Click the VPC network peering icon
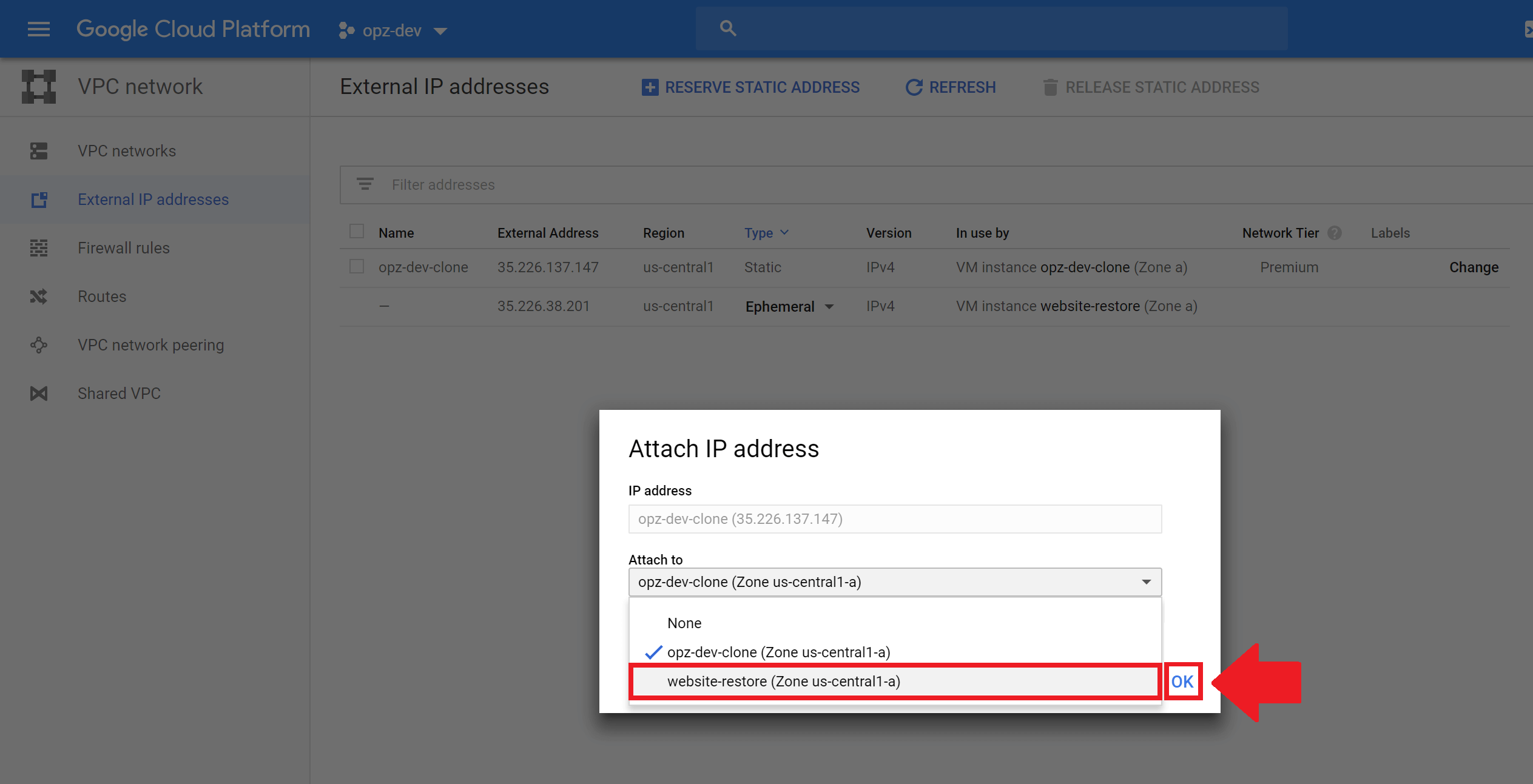This screenshot has height=784, width=1533. (39, 345)
